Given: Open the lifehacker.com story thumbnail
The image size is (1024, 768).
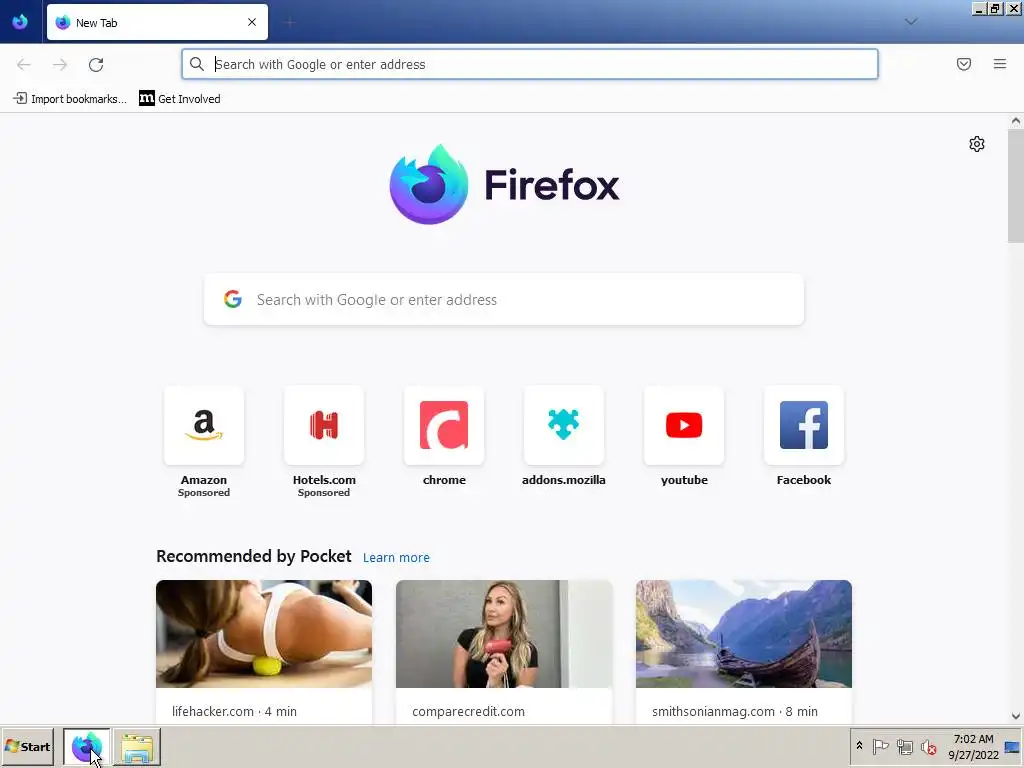Looking at the screenshot, I should point(264,633).
